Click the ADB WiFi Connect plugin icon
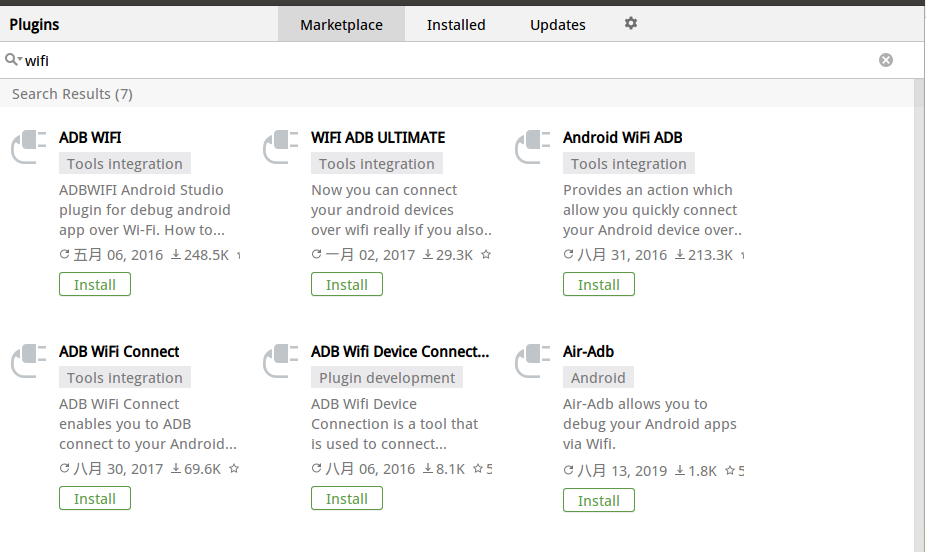Viewport: 926px width, 552px height. (x=29, y=360)
